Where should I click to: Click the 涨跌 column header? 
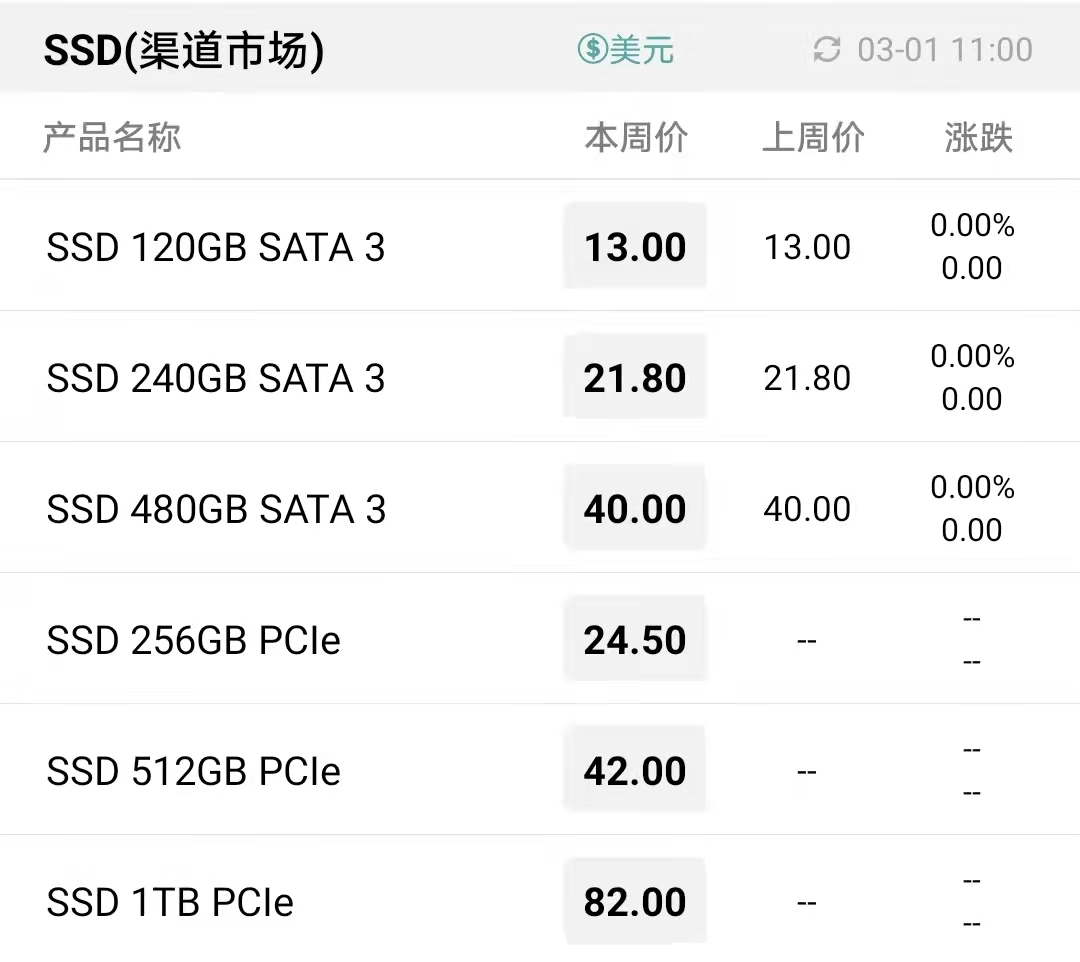coord(978,137)
